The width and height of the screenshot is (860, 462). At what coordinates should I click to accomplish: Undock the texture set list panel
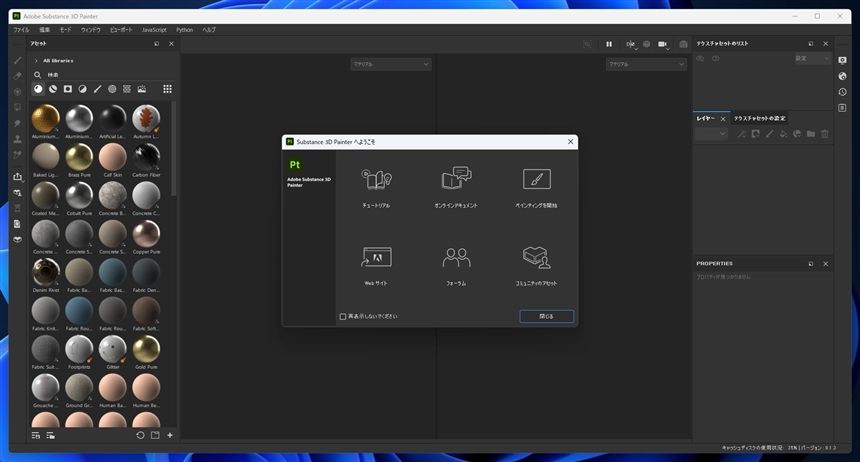point(811,44)
